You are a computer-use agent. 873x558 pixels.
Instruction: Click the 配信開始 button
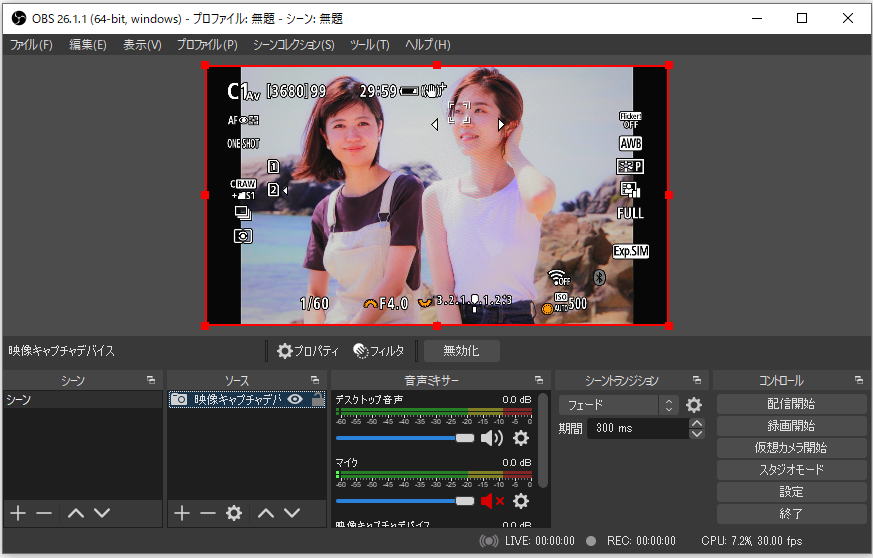[791, 404]
